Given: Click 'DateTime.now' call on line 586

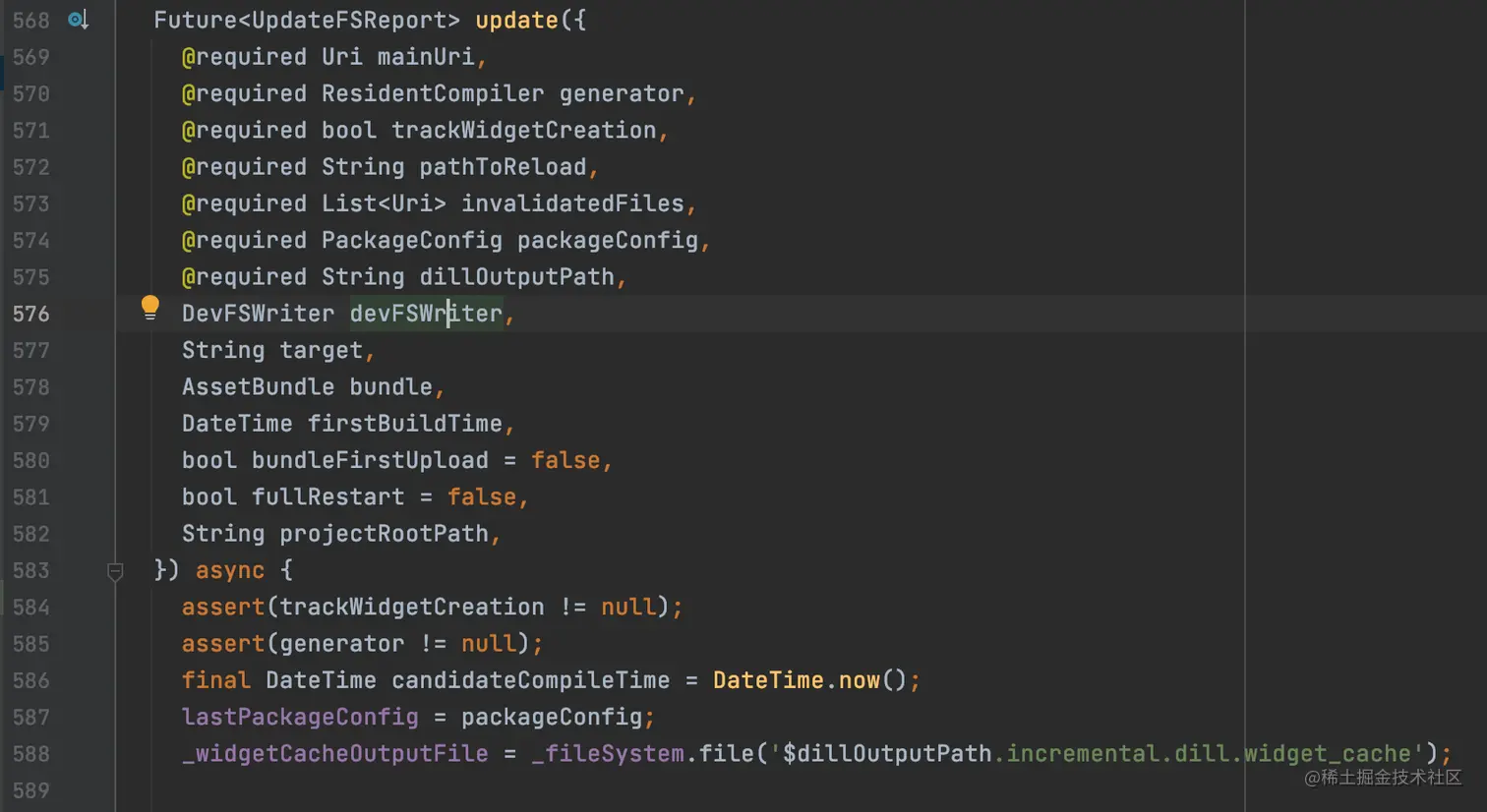Looking at the screenshot, I should tap(797, 680).
